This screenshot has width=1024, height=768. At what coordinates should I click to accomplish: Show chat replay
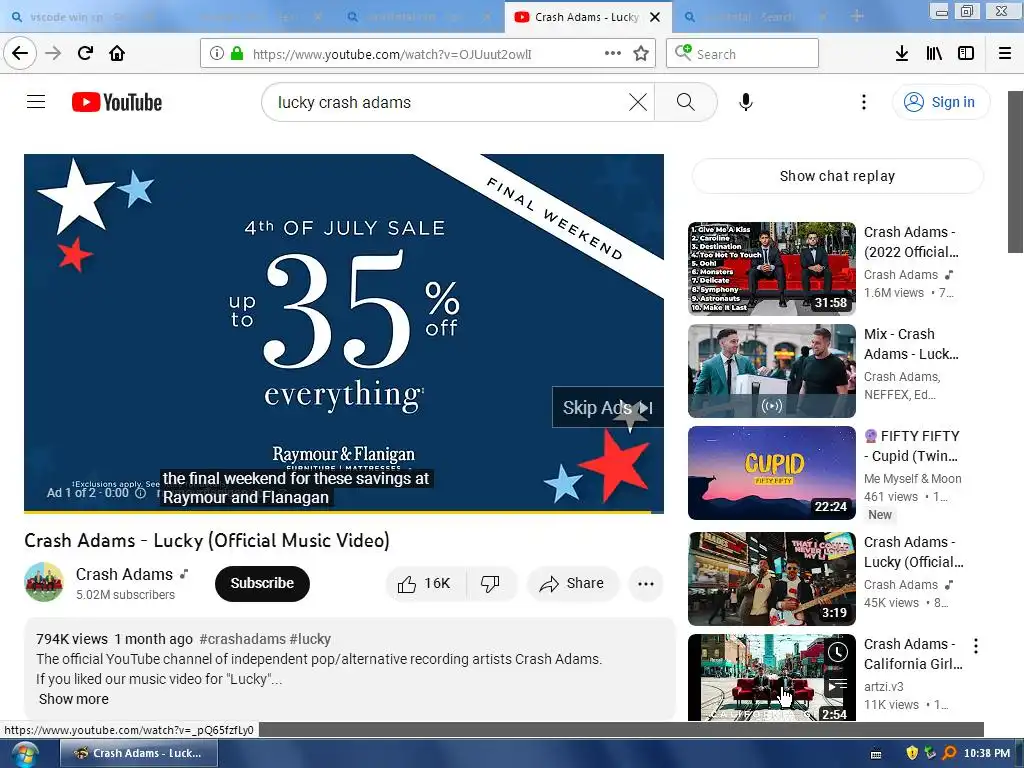tap(837, 176)
